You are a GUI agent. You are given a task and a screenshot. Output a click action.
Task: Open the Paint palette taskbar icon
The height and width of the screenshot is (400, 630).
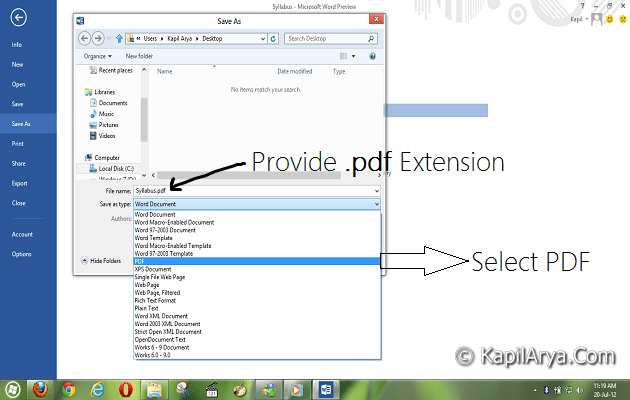point(240,390)
